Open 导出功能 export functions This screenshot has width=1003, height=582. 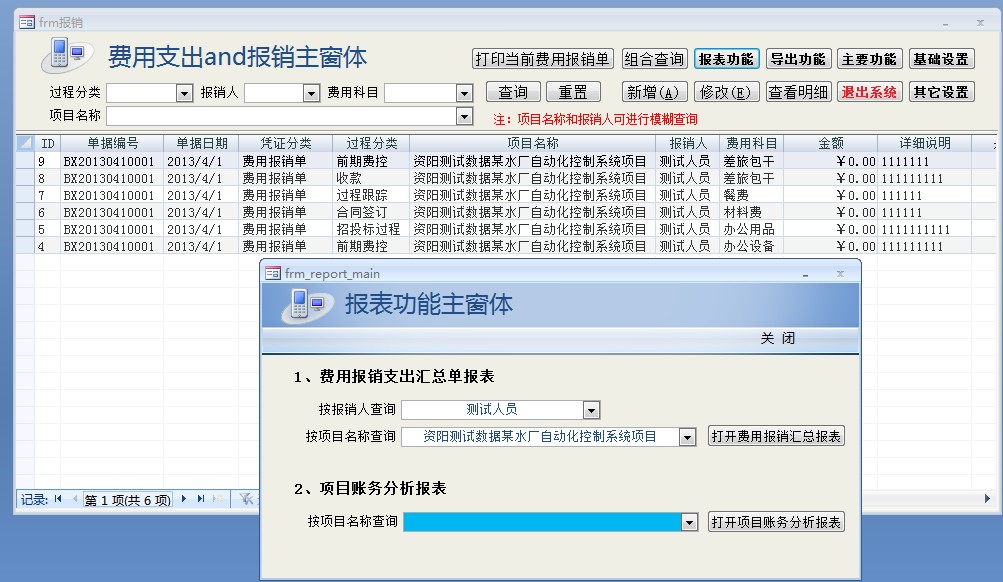pos(798,59)
